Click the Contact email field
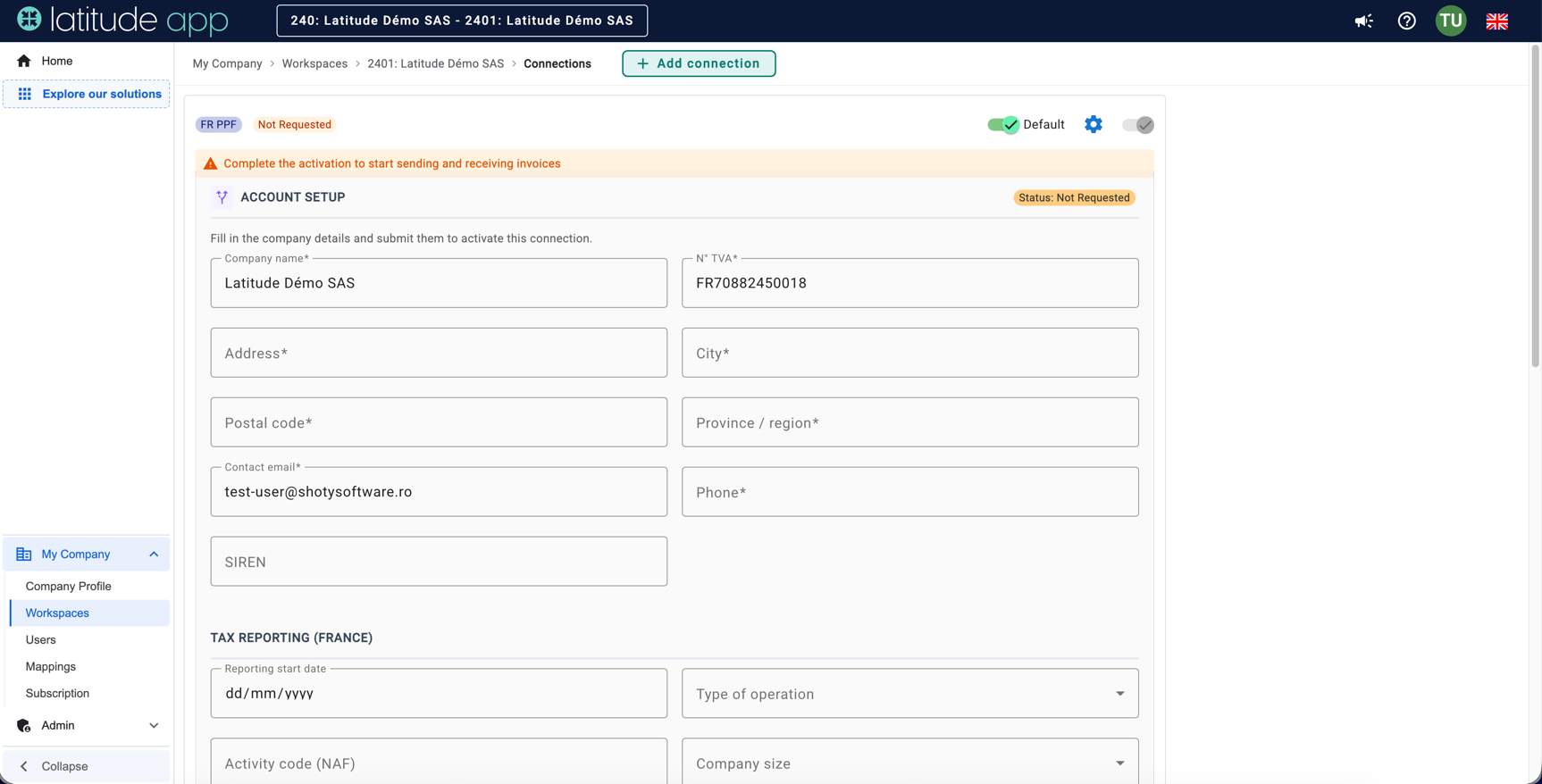The image size is (1542, 784). (x=439, y=492)
